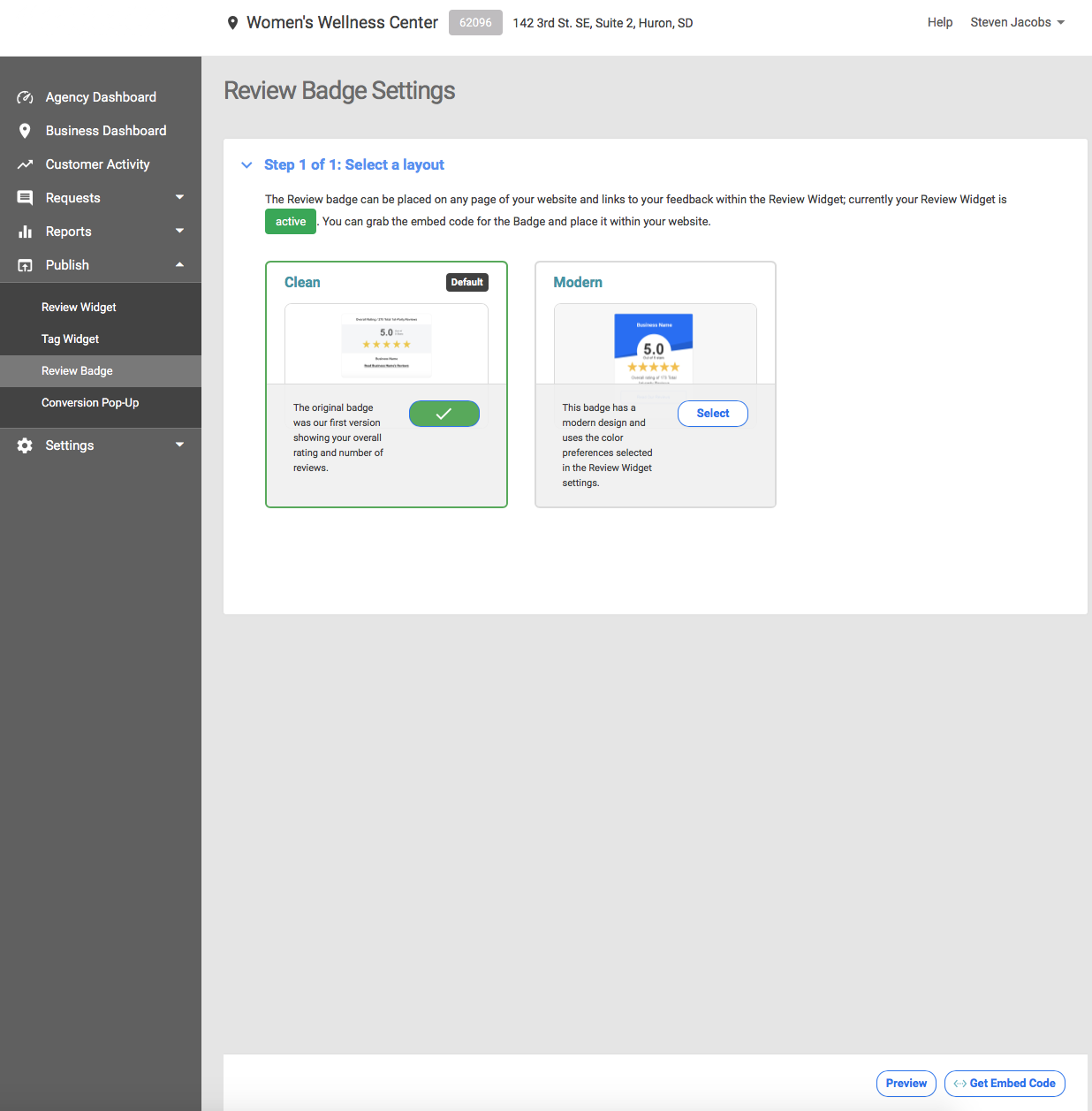Click the Default tag on Clean card

click(467, 283)
